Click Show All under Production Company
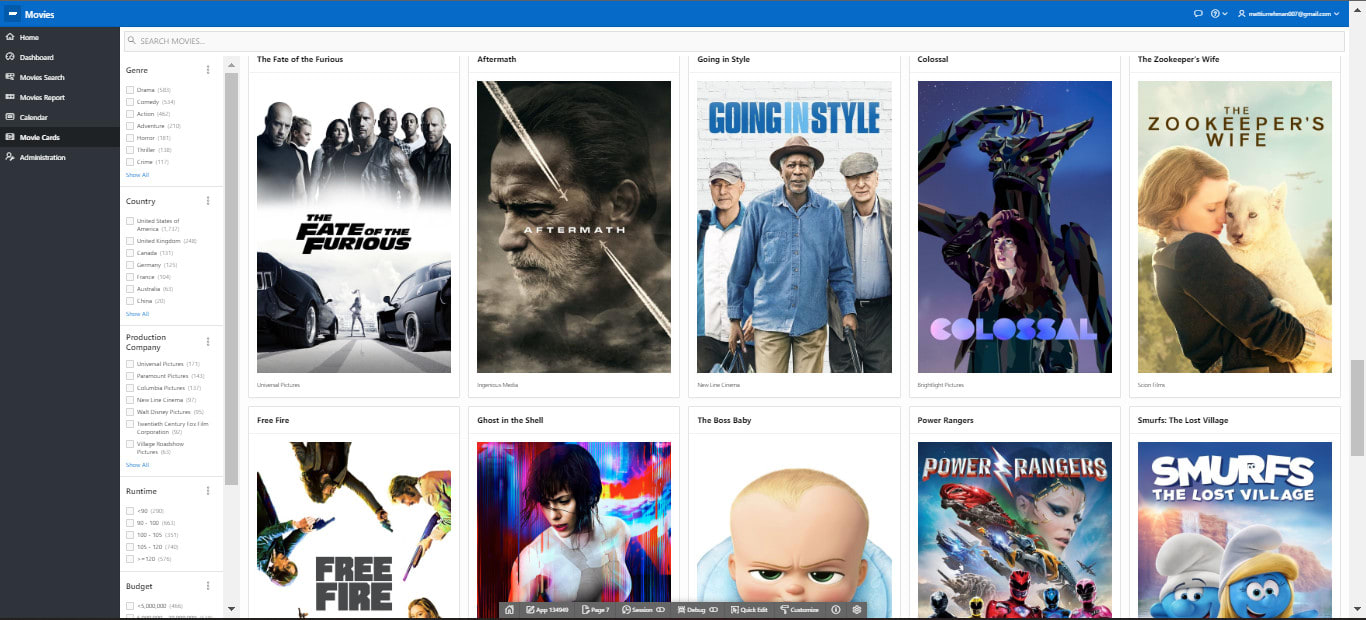The width and height of the screenshot is (1366, 620). pyautogui.click(x=137, y=465)
